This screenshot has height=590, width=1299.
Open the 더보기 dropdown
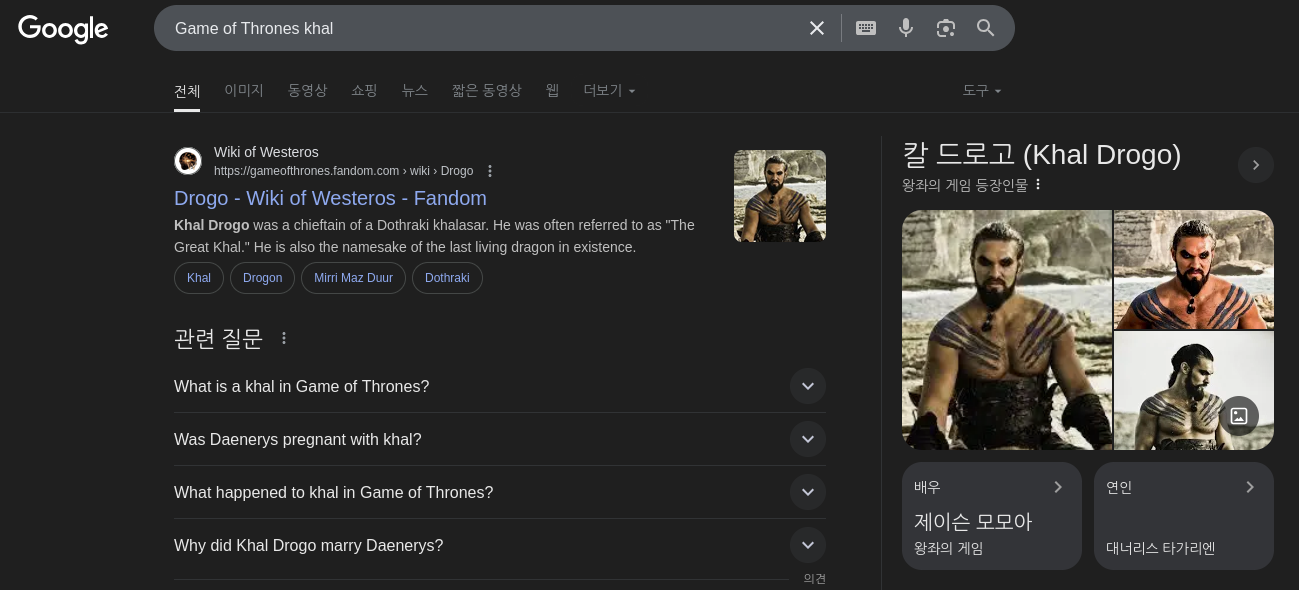(610, 90)
